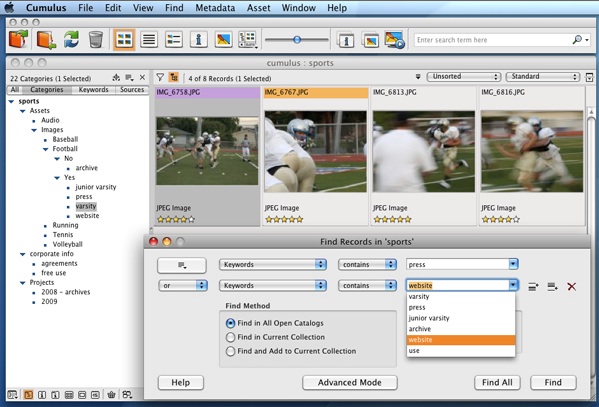Open the Apple menu
This screenshot has height=407, width=599.
[9, 7]
